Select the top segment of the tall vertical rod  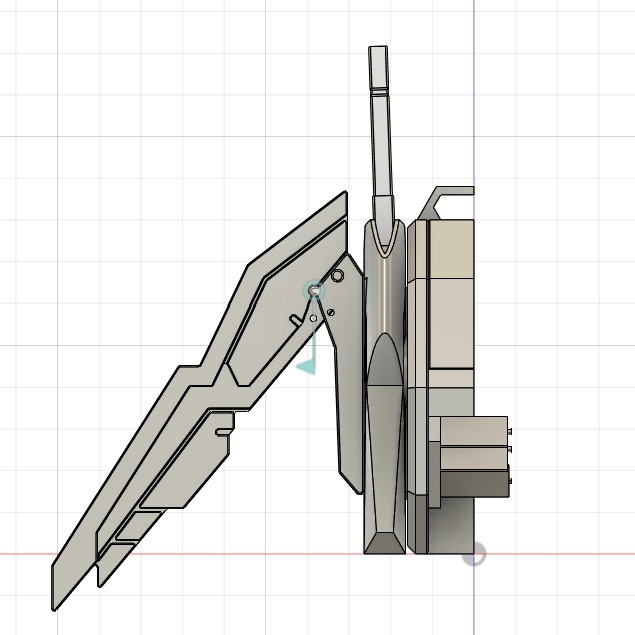pyautogui.click(x=378, y=67)
